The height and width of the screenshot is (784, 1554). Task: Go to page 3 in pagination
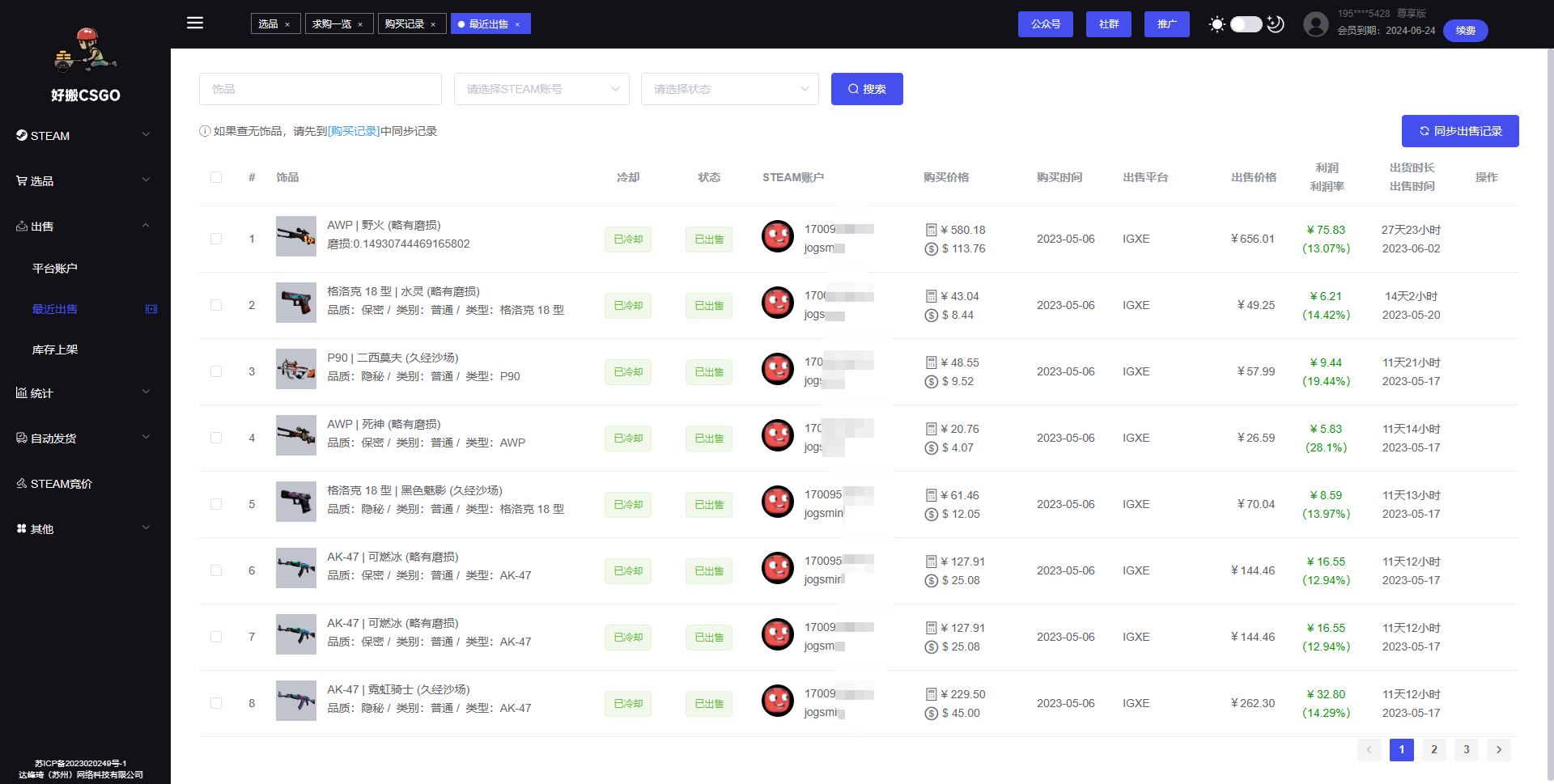coord(1467,750)
